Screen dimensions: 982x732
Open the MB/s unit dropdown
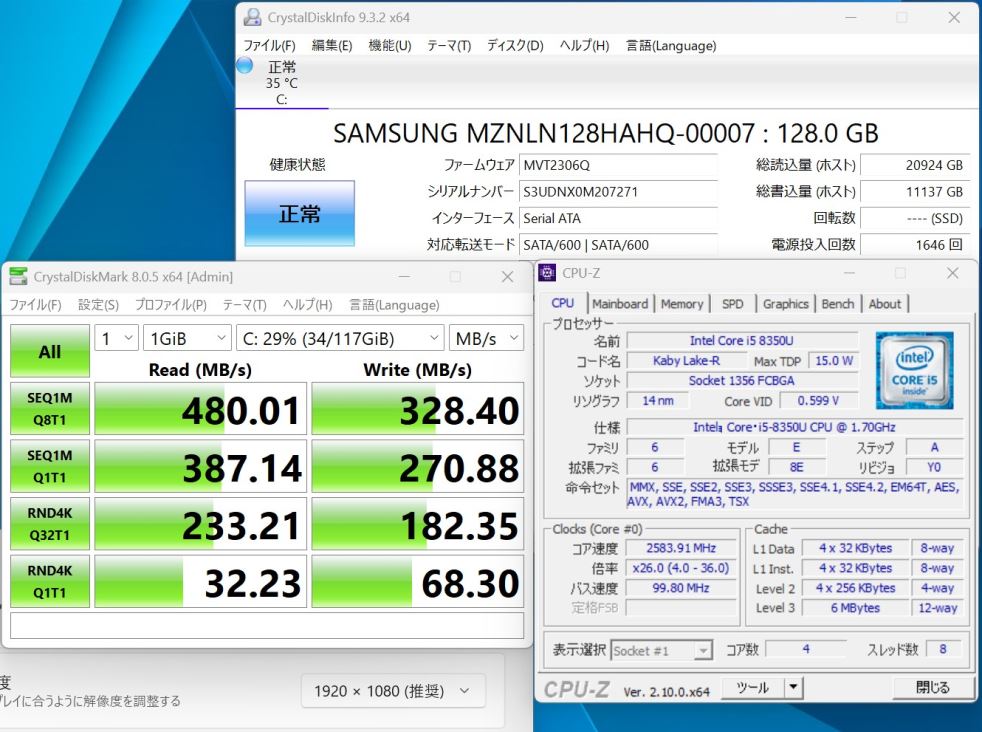pyautogui.click(x=487, y=339)
